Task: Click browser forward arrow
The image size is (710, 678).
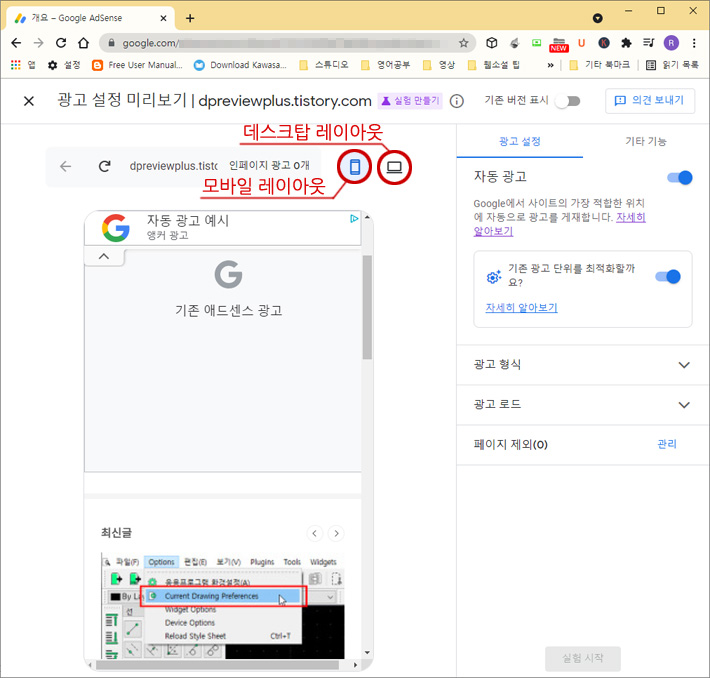Action: (x=39, y=43)
